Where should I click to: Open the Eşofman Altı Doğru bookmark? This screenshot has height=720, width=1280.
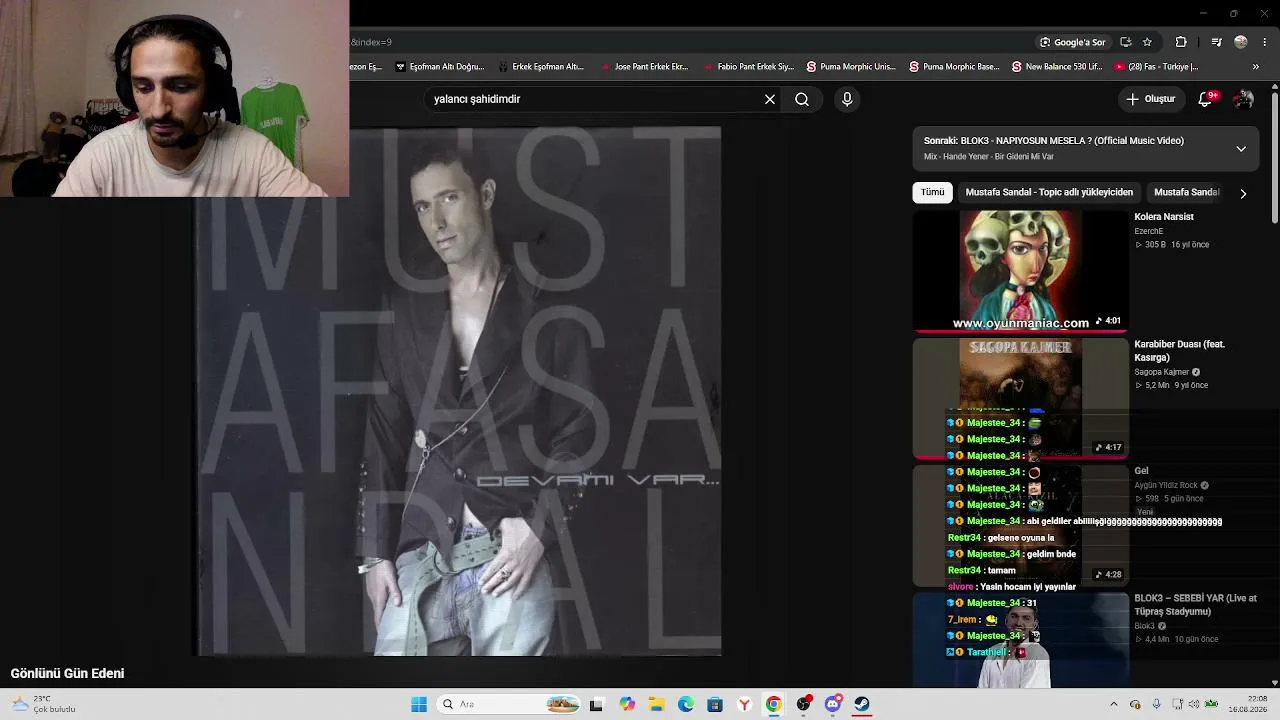click(x=440, y=67)
